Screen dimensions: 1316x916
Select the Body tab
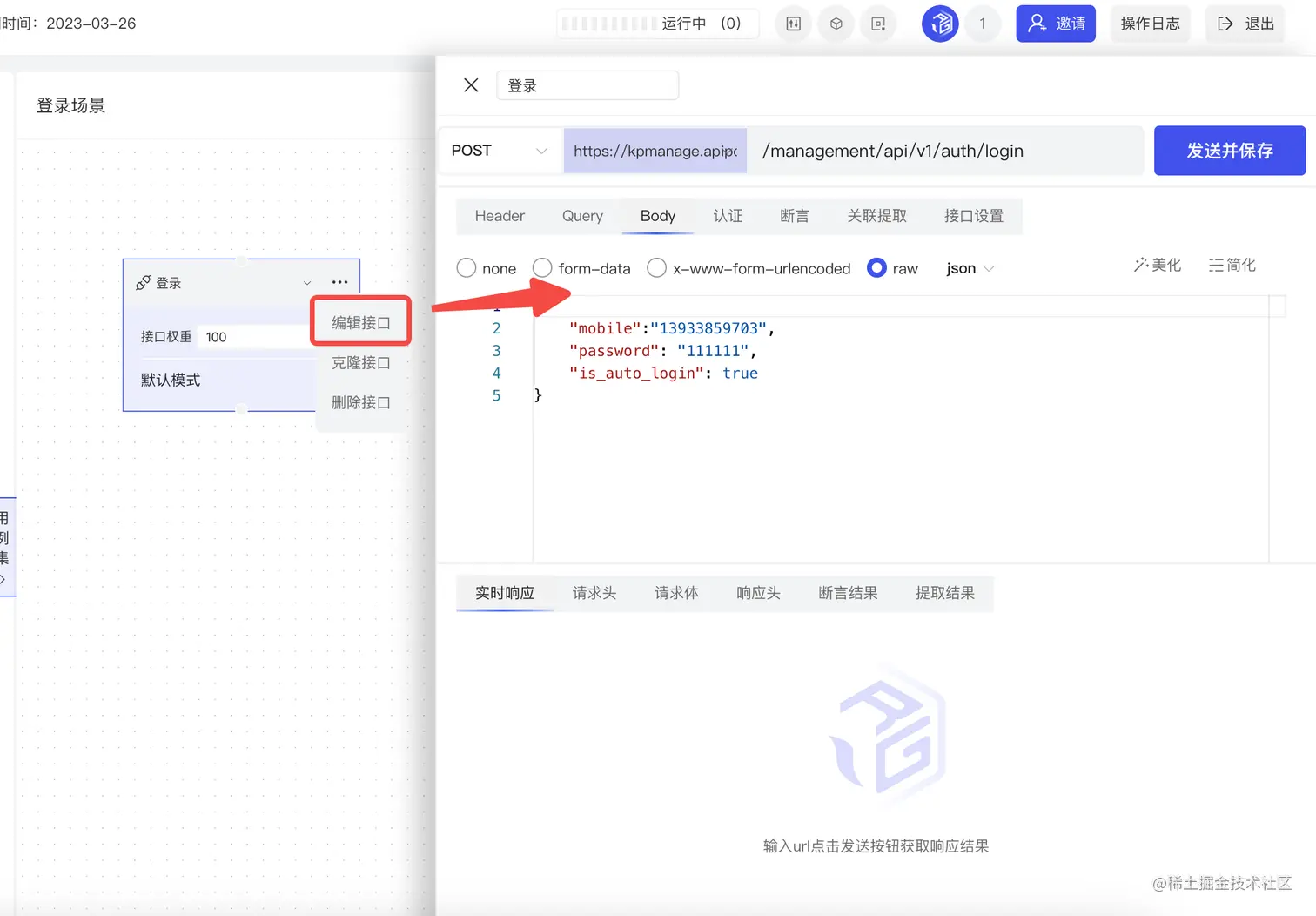658,216
